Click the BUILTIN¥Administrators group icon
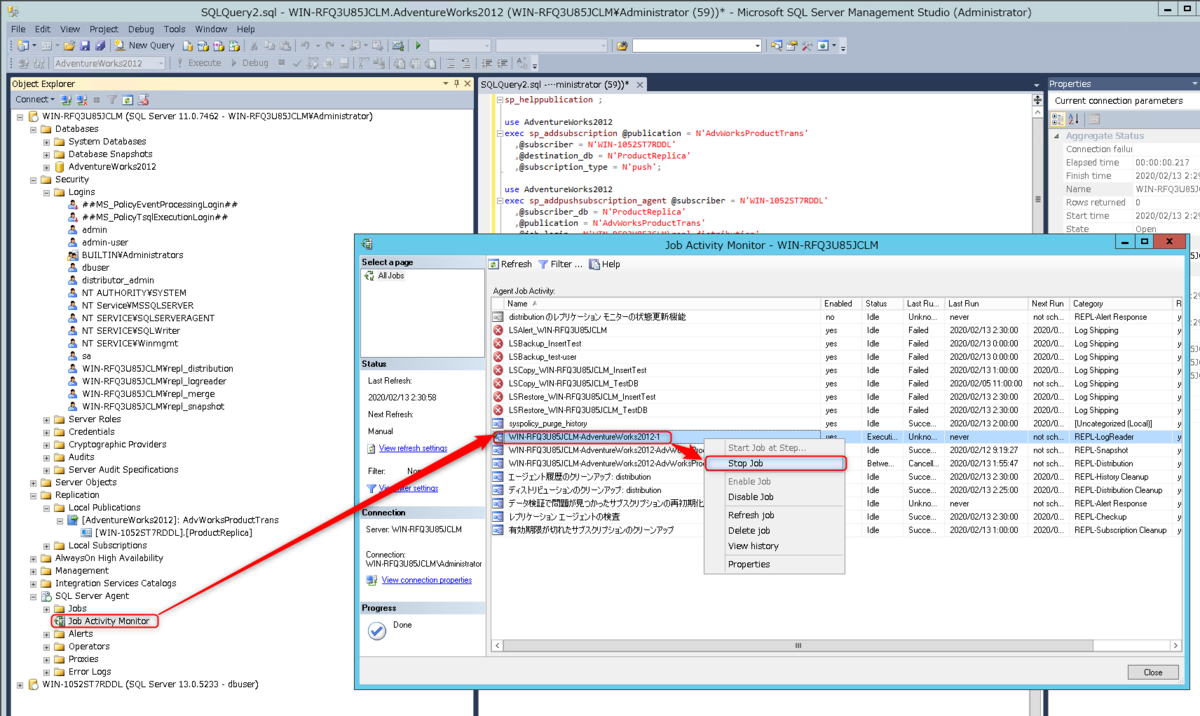Image resolution: width=1200 pixels, height=716 pixels. [x=73, y=255]
